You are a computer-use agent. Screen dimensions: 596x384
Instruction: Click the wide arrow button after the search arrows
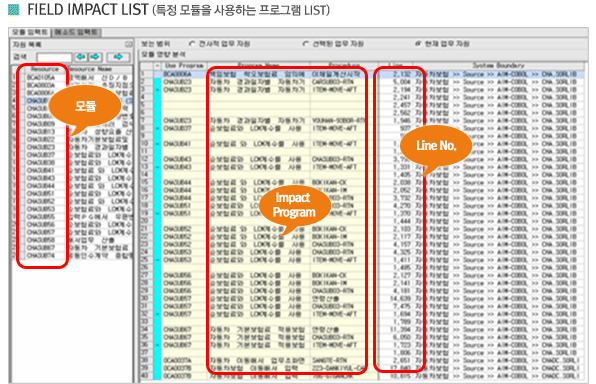point(118,57)
